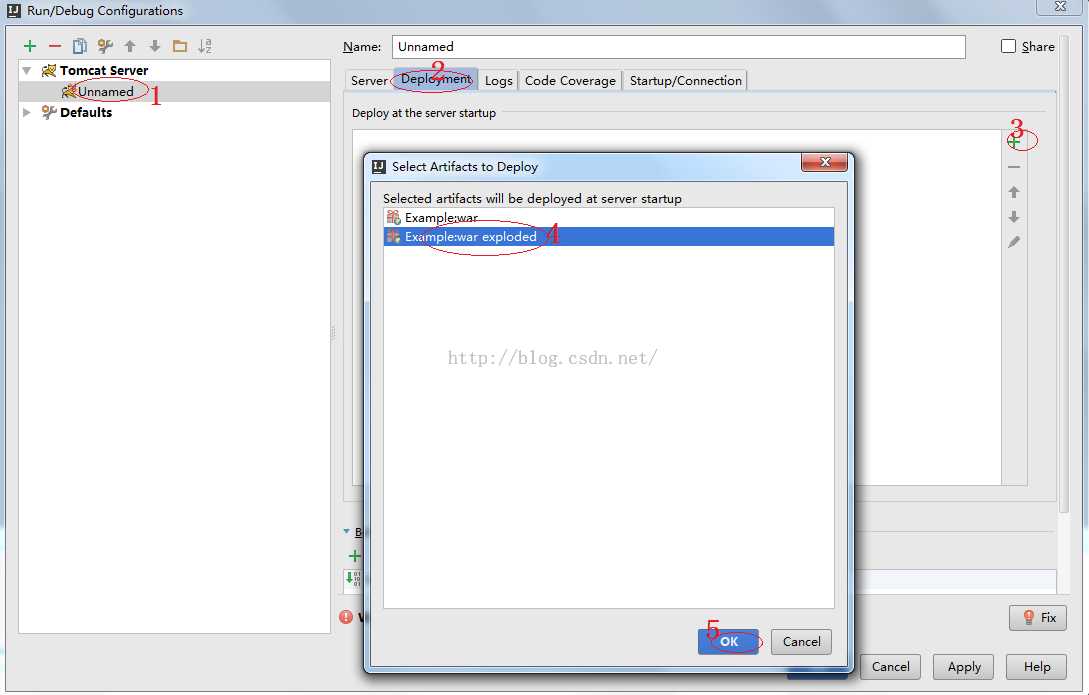Click the Fix button
This screenshot has width=1089, height=695.
click(1038, 617)
